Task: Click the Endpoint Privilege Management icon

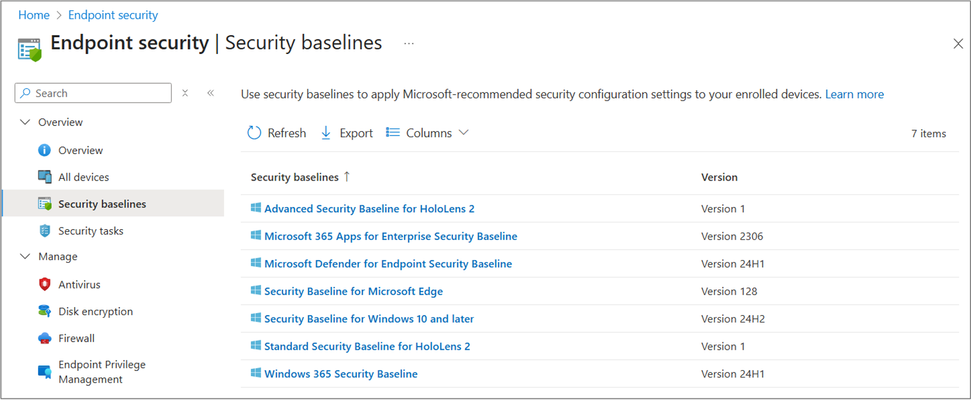Action: [44, 372]
